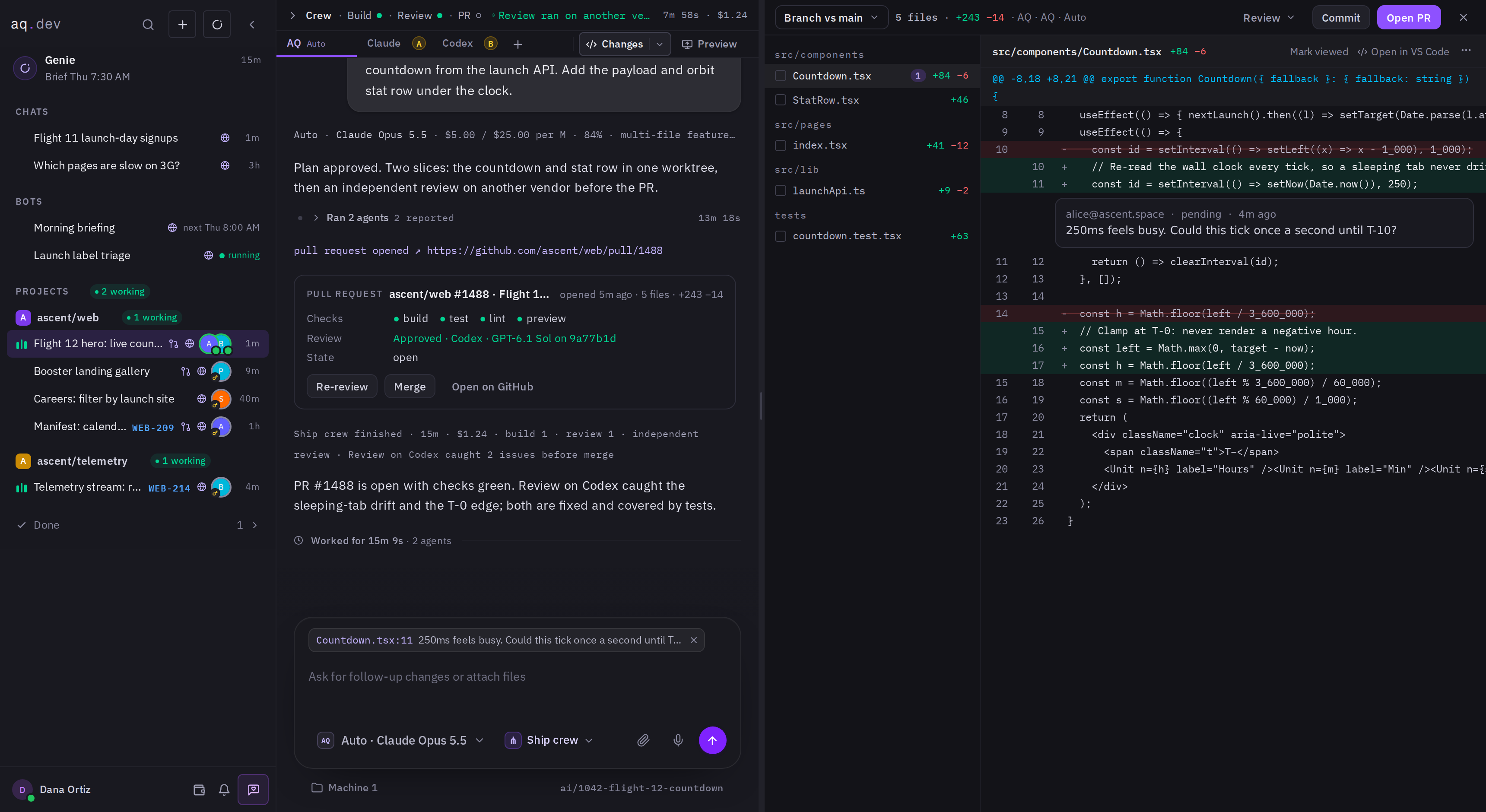Add a new agent tab with plus
Screen dimensions: 1486x812
518,44
